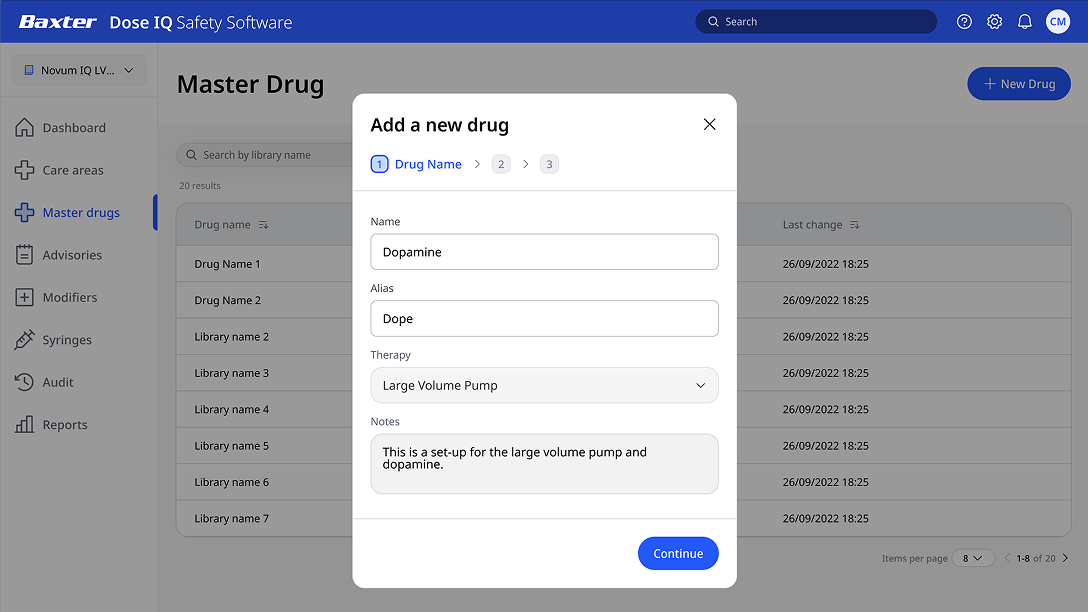Open the Reports section
1088x612 pixels.
tap(65, 424)
